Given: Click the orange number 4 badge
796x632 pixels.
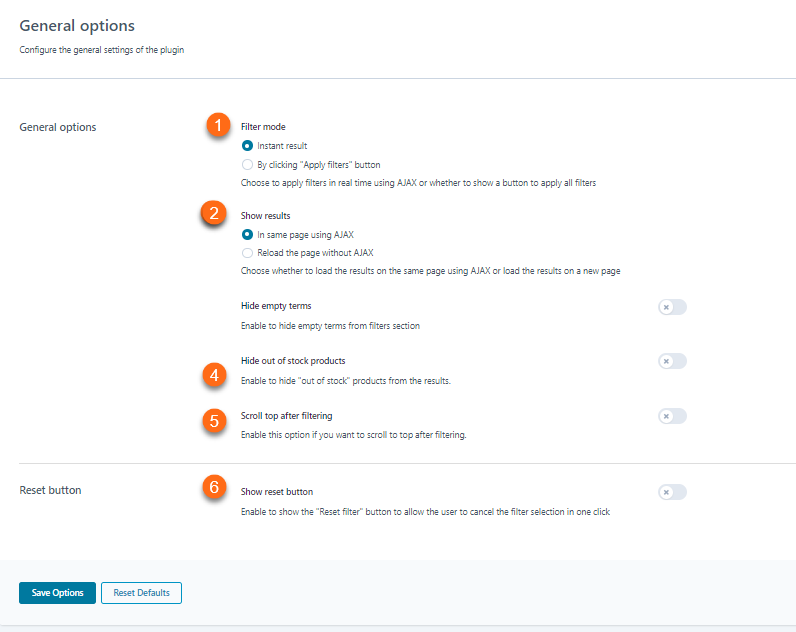Looking at the screenshot, I should pyautogui.click(x=213, y=375).
